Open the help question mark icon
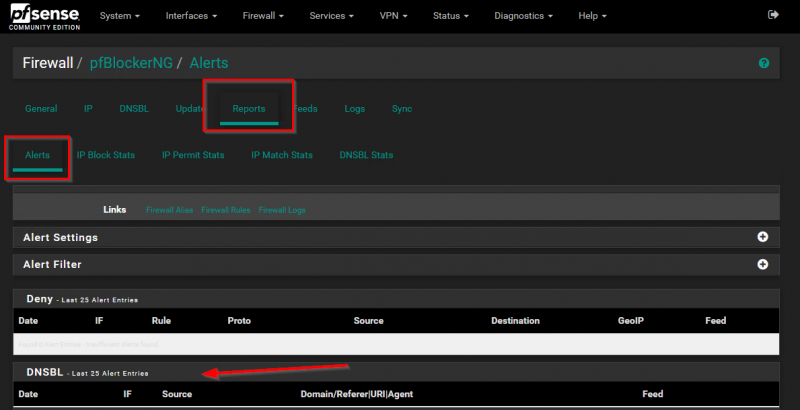Viewport: 800px width, 410px height. tap(764, 63)
